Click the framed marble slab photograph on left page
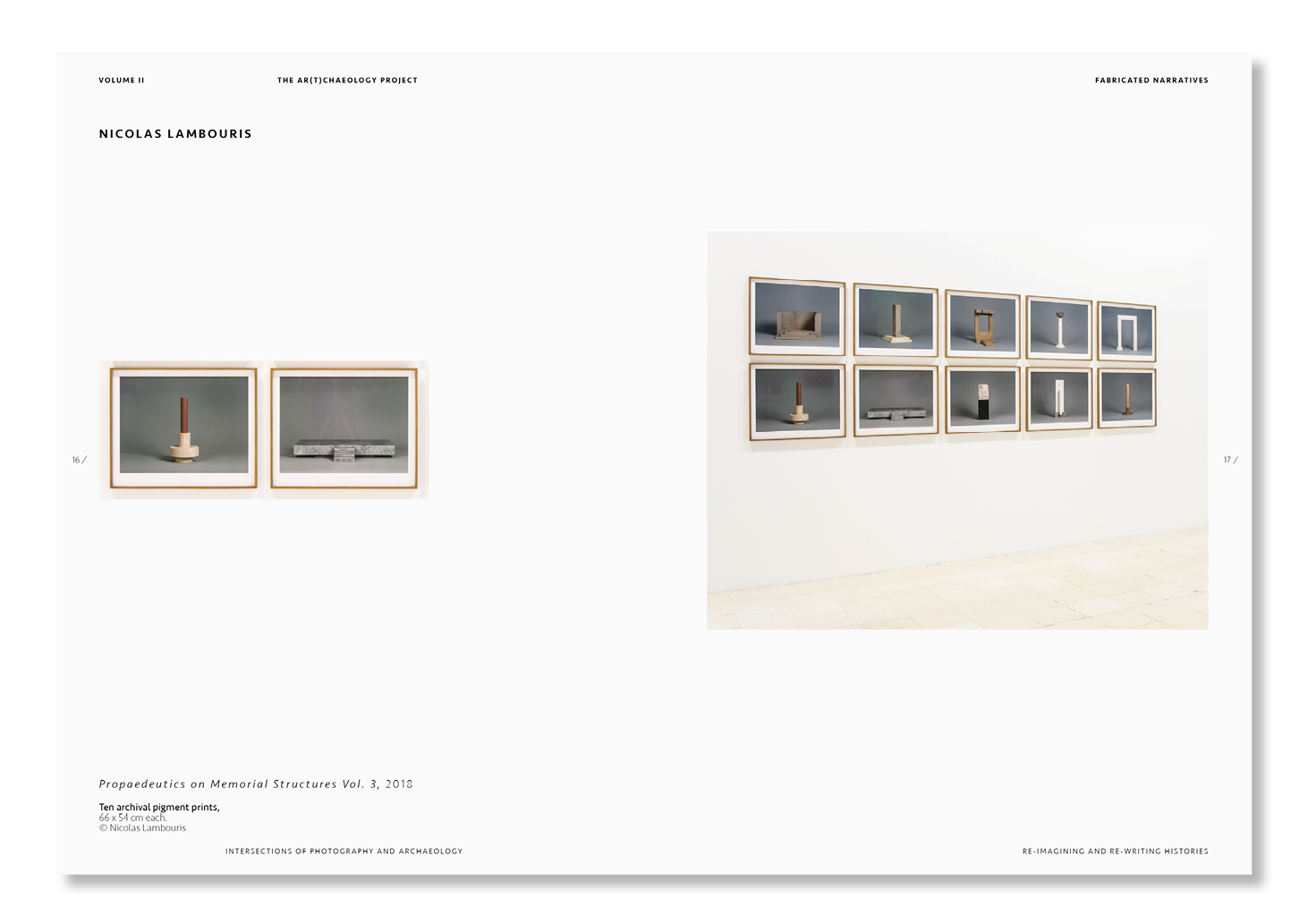This screenshot has height=924, width=1308. pyautogui.click(x=347, y=428)
